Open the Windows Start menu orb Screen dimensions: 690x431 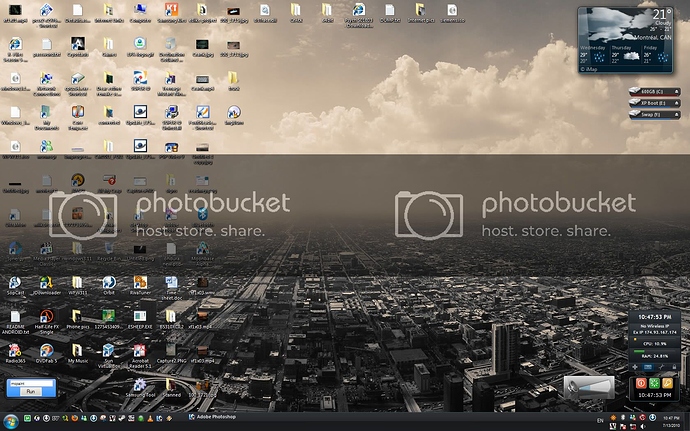pyautogui.click(x=10, y=416)
